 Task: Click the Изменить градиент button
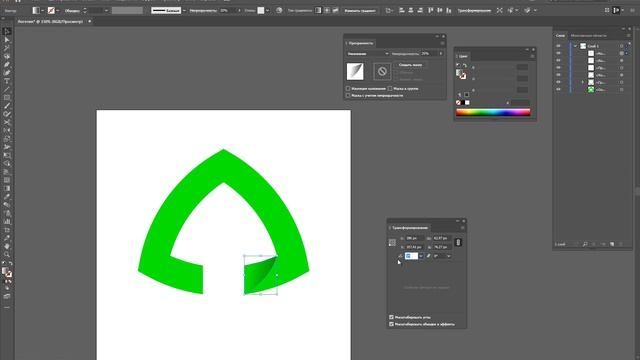(360, 10)
